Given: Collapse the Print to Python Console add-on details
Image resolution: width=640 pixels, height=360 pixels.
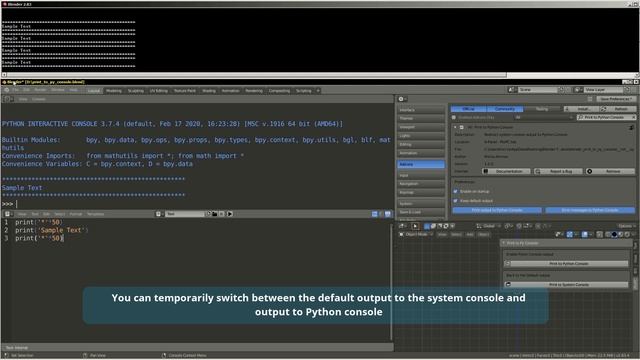Looking at the screenshot, I should (x=455, y=127).
